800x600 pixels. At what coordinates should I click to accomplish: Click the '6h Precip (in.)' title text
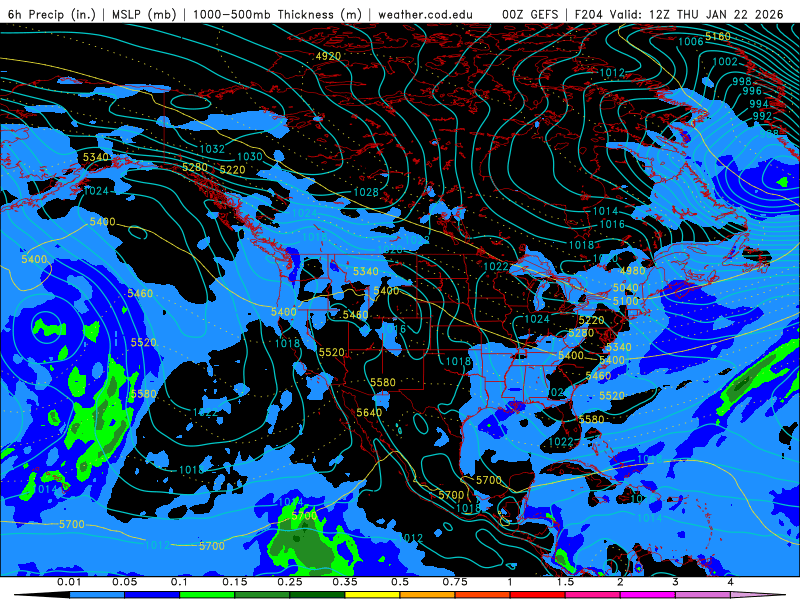[x=52, y=14]
